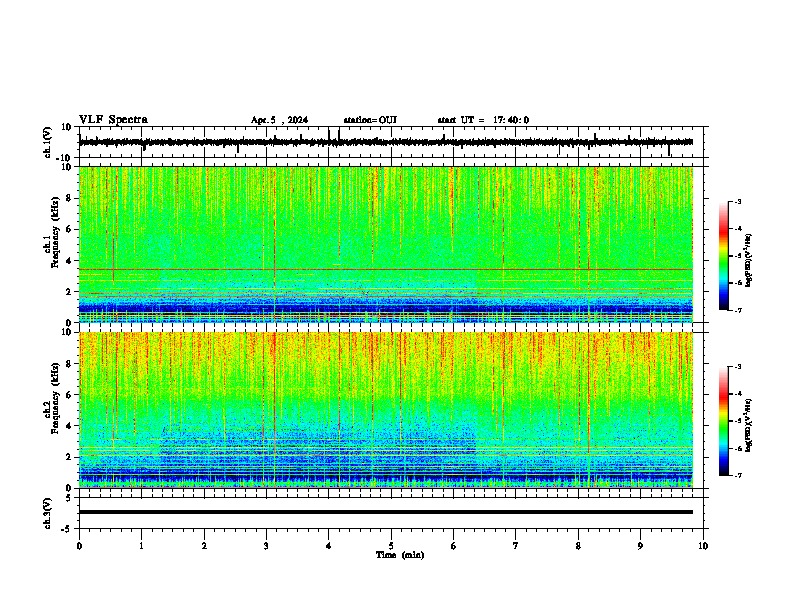Click time axis tick label "6"

pos(454,546)
